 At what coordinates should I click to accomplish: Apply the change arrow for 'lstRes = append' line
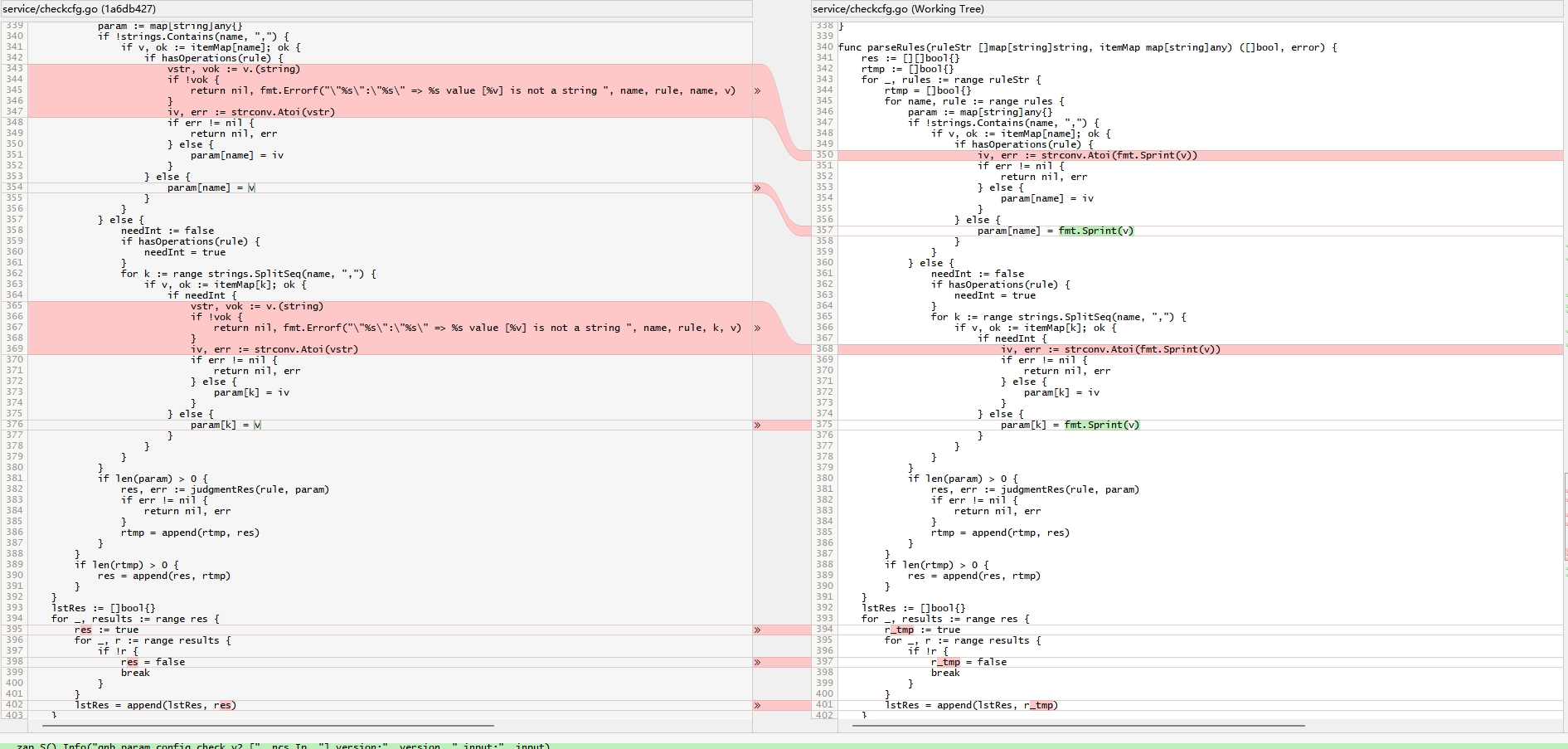(x=757, y=705)
